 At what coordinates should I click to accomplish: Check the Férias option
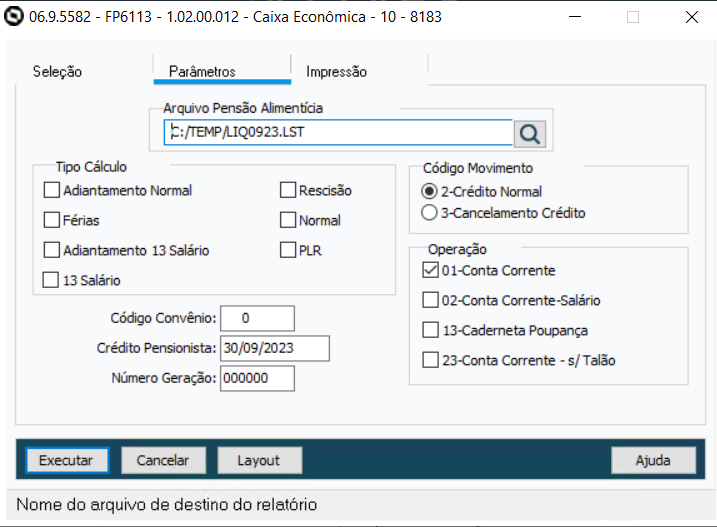[52, 220]
